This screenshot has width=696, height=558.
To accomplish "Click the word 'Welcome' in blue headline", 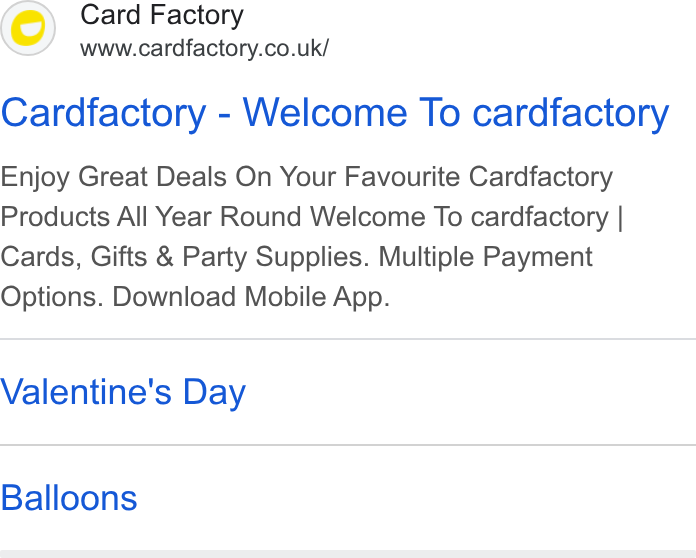I will coord(325,113).
